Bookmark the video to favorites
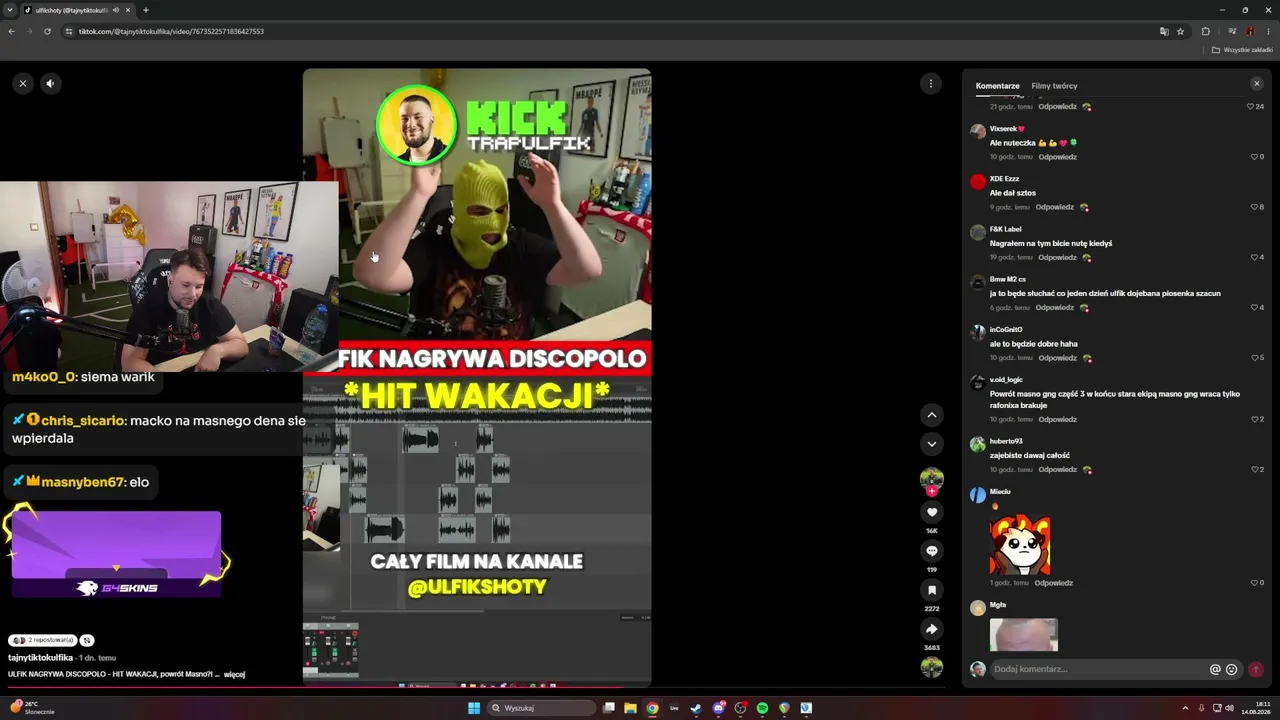Screen dimensions: 1280x720 tap(932, 590)
